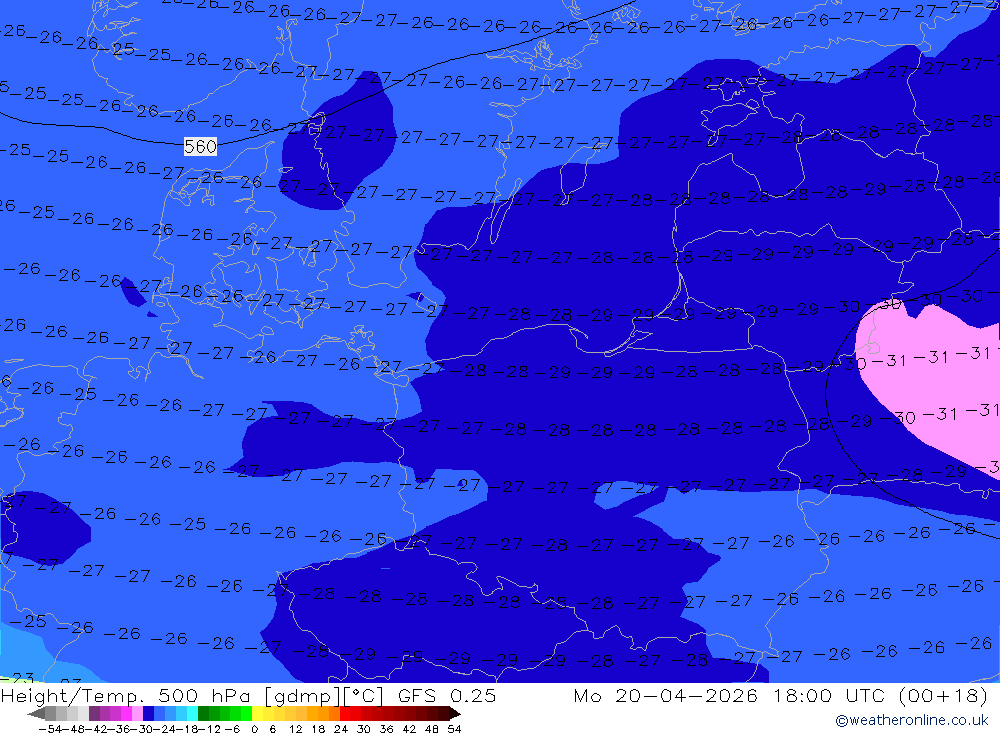Click the Mo 20-04-2026 18:00 UTC timestamp
This screenshot has height=733, width=1000.
pyautogui.click(x=781, y=696)
